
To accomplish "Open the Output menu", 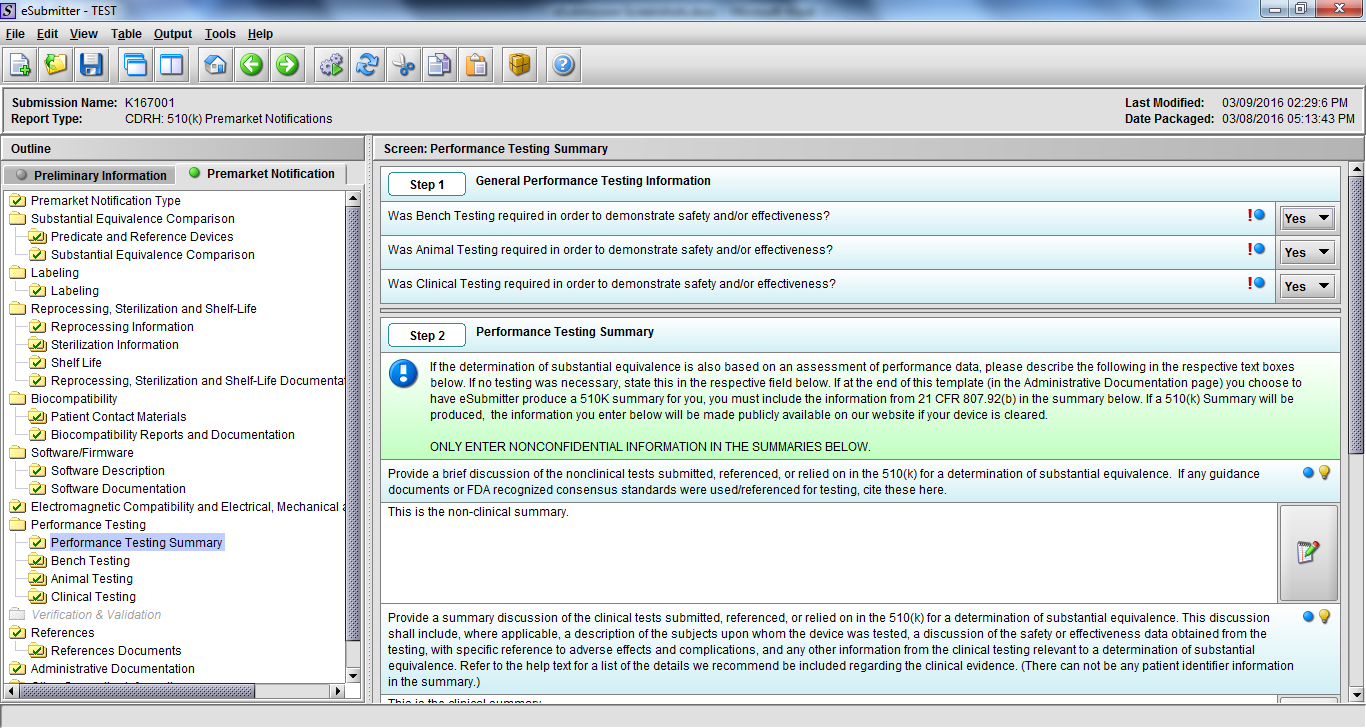I will coord(173,34).
